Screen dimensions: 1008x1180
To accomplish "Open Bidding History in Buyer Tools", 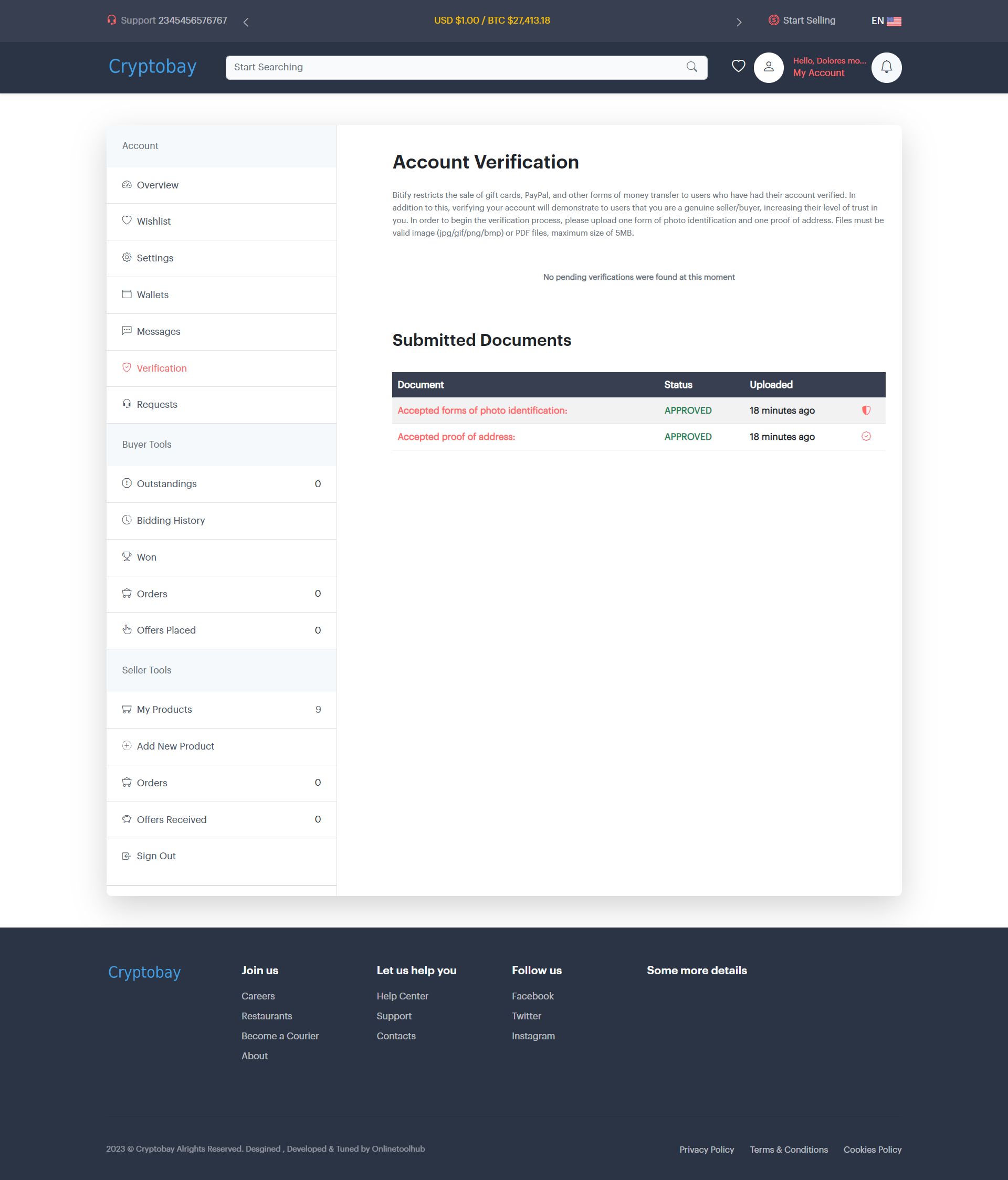I will (171, 521).
